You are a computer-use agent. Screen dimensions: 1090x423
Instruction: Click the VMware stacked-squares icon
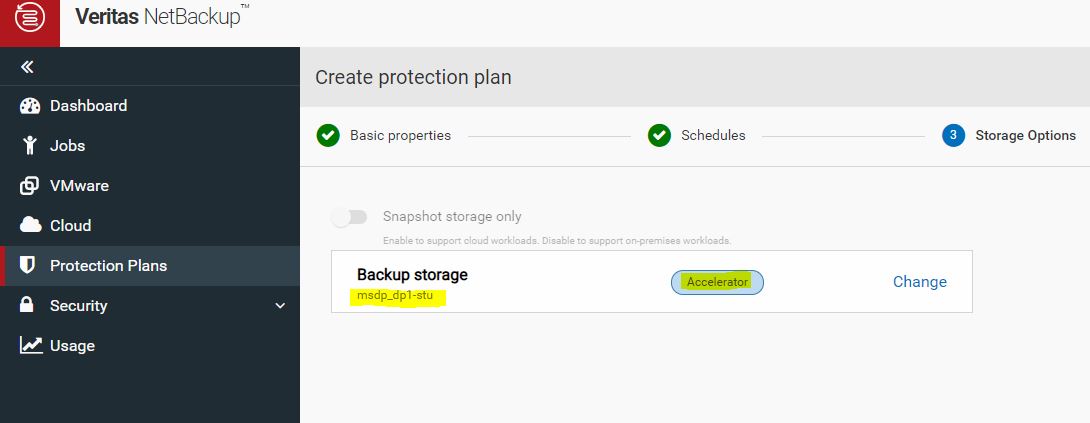[30, 186]
